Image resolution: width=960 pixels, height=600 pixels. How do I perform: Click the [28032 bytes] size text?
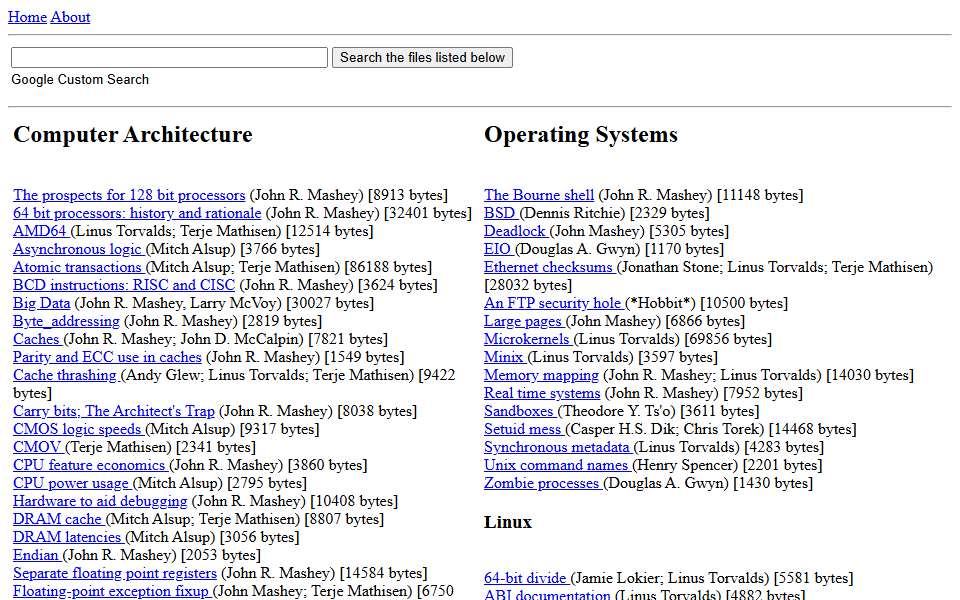pyautogui.click(x=528, y=285)
